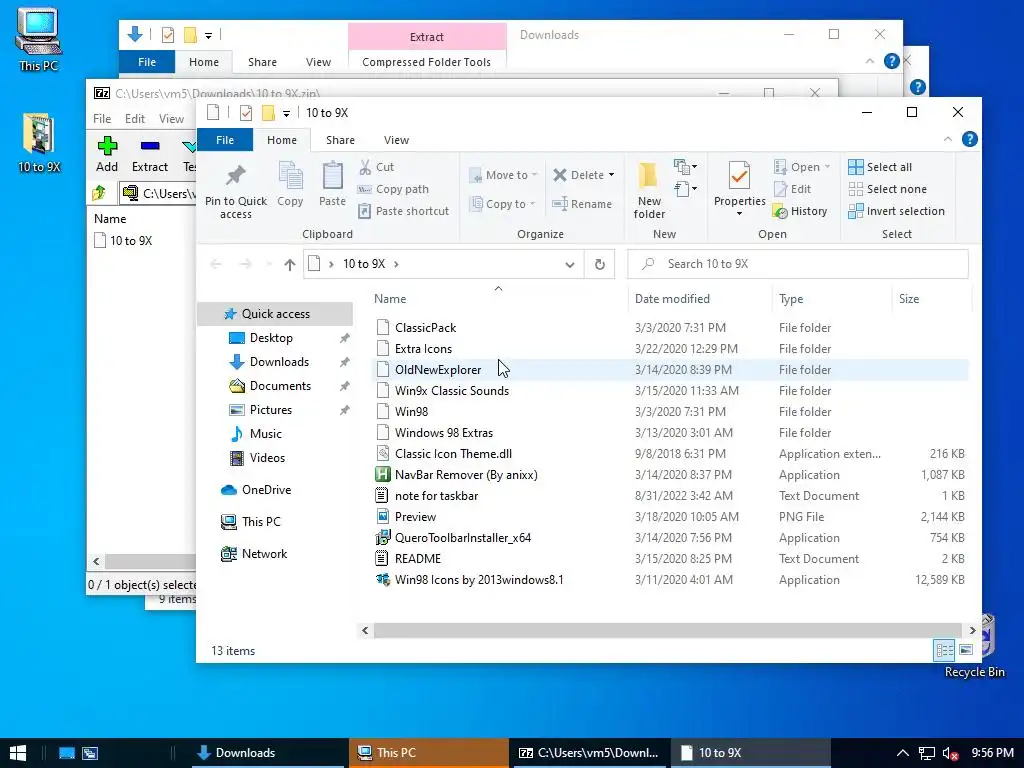Open Quick Access Toolbar customize dropdown
1024x768 pixels.
point(286,114)
